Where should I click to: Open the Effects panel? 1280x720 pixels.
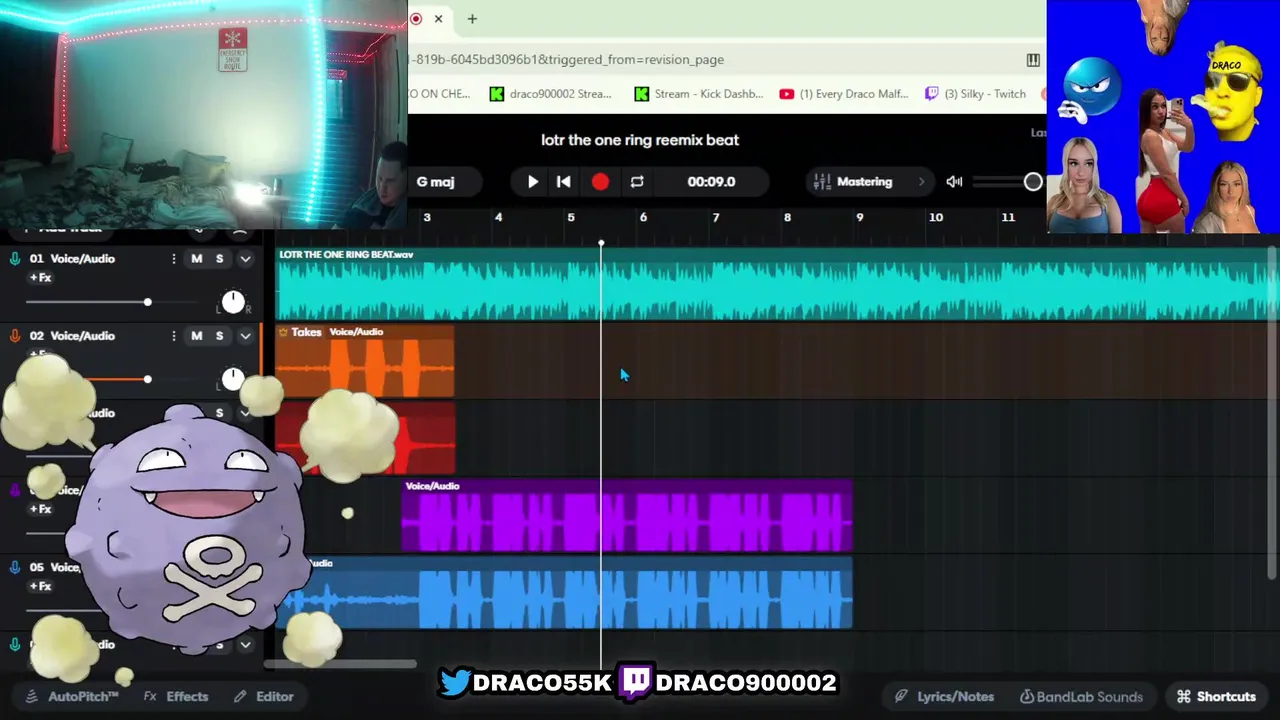(x=176, y=696)
